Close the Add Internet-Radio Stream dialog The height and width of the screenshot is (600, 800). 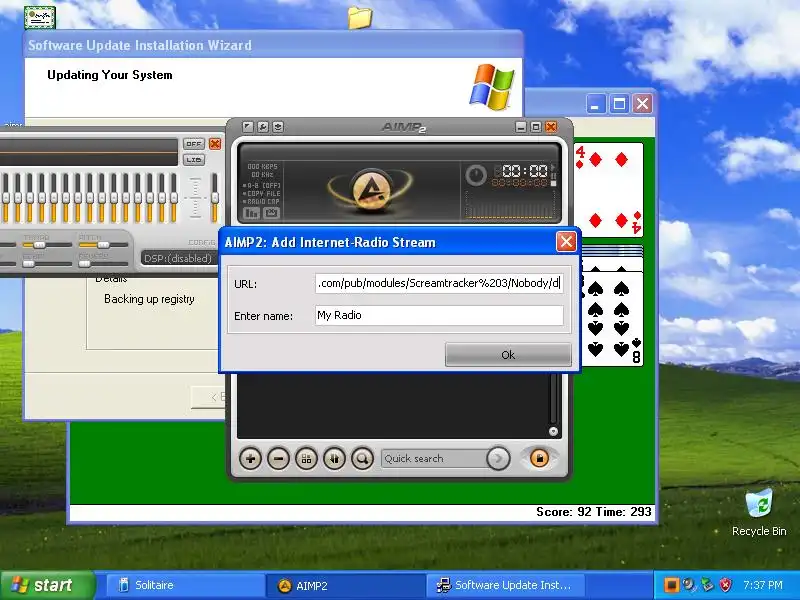pos(566,242)
